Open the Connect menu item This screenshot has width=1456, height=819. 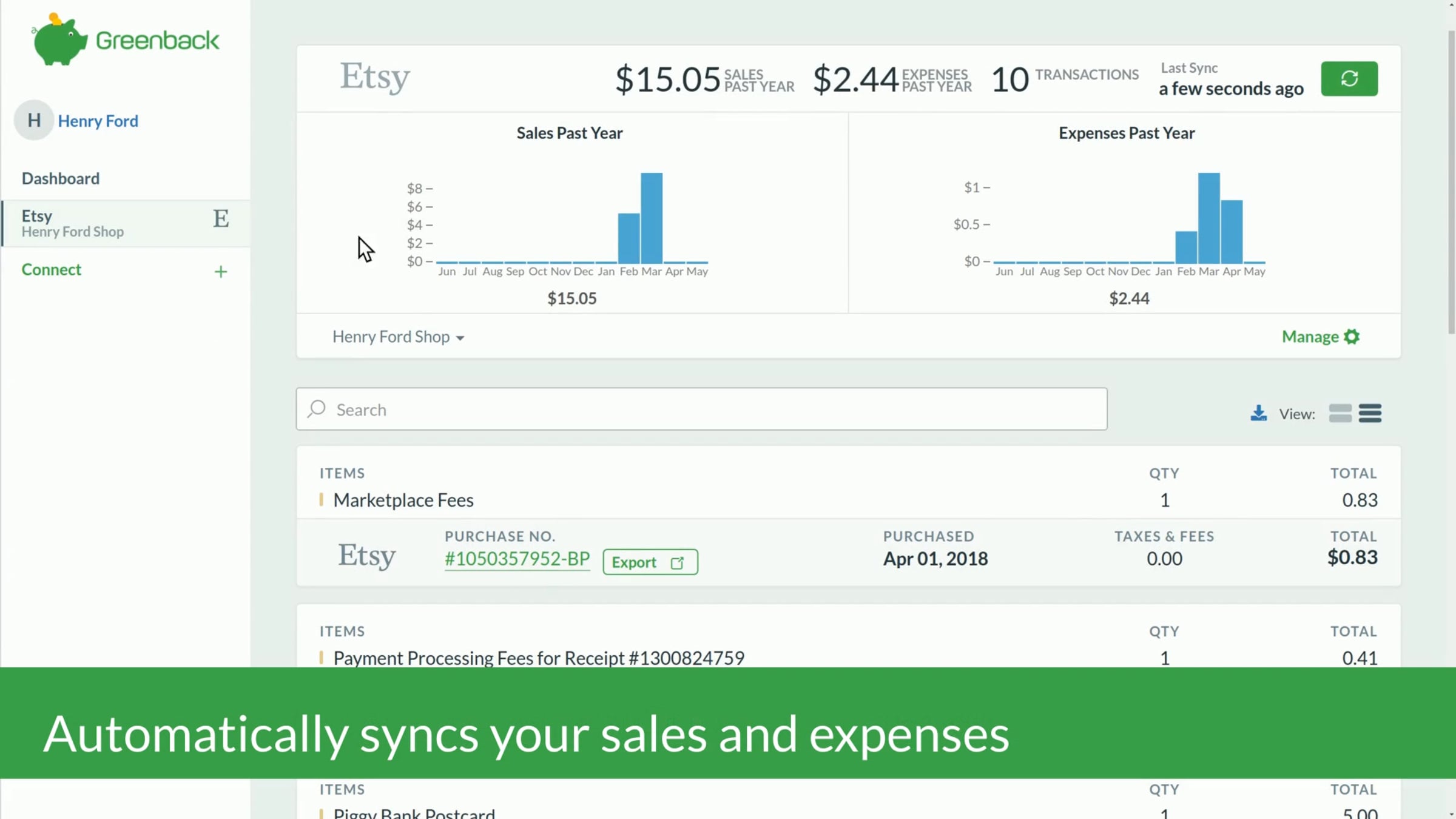click(52, 269)
